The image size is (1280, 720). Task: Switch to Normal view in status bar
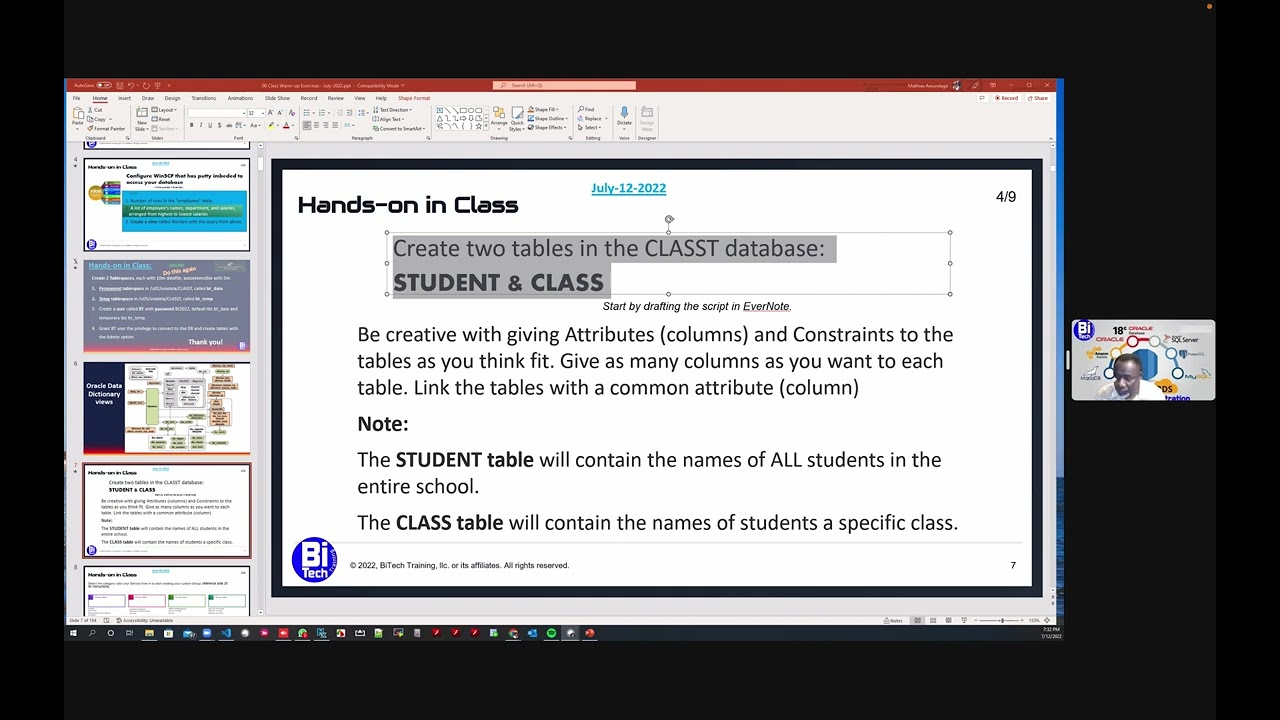(x=917, y=621)
